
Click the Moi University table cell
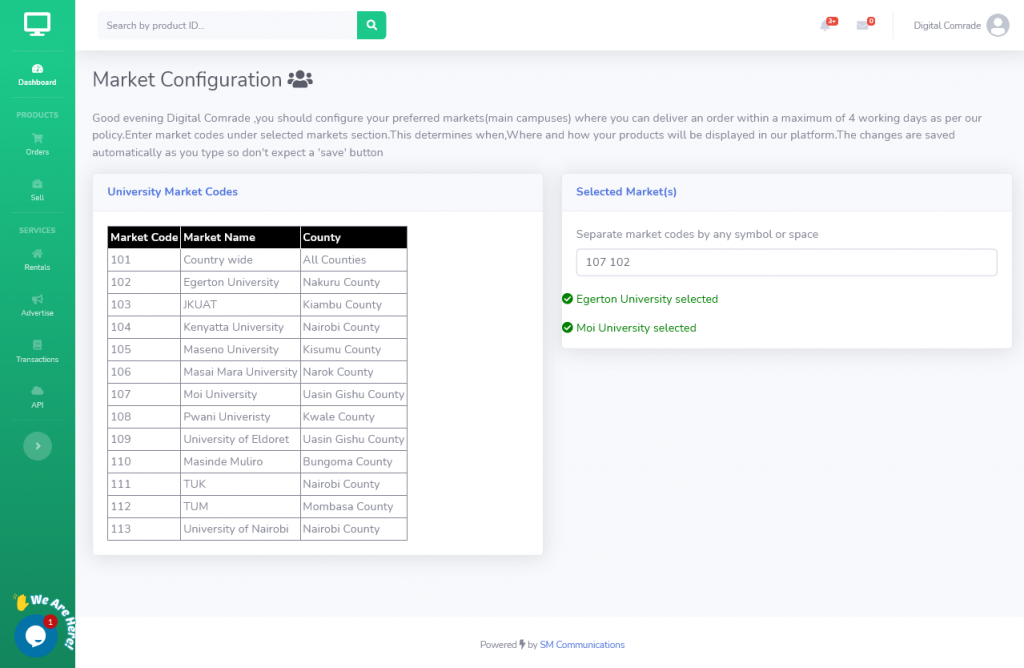(240, 394)
